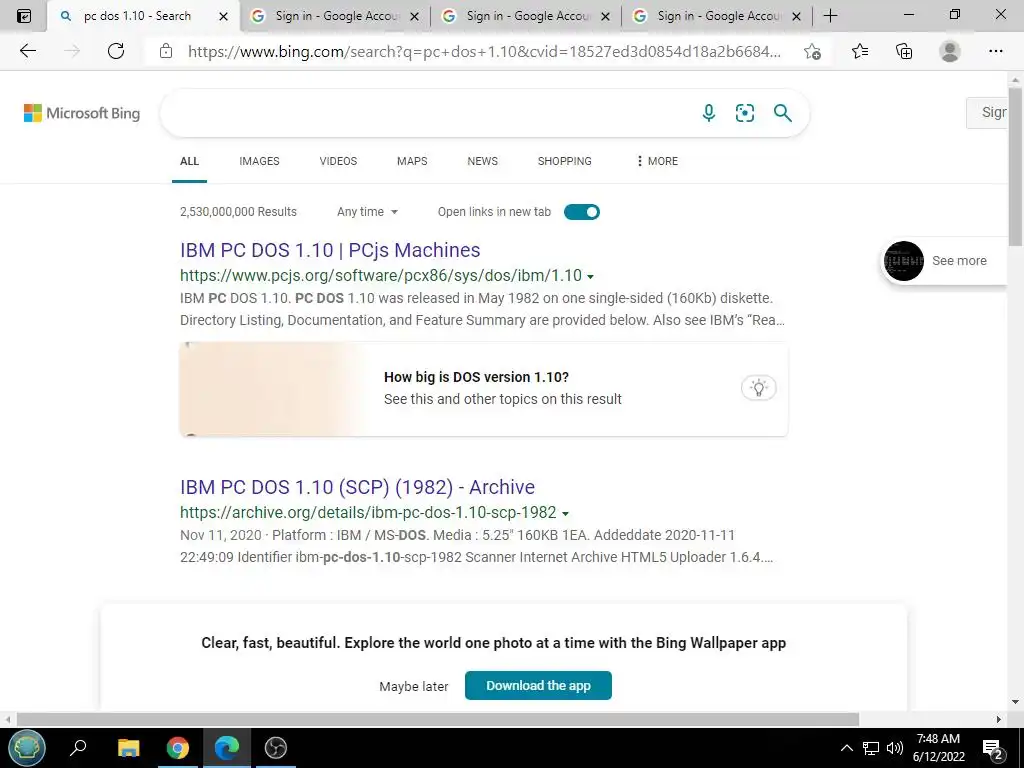
Task: Launch Google Chrome from taskbar
Action: [177, 748]
